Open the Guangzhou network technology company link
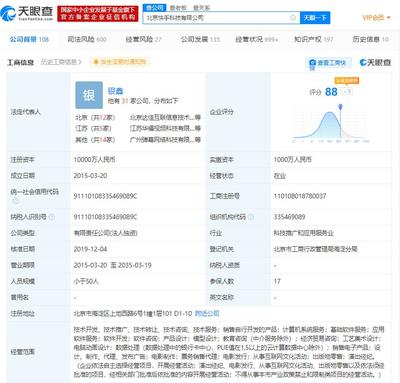 click(x=165, y=140)
